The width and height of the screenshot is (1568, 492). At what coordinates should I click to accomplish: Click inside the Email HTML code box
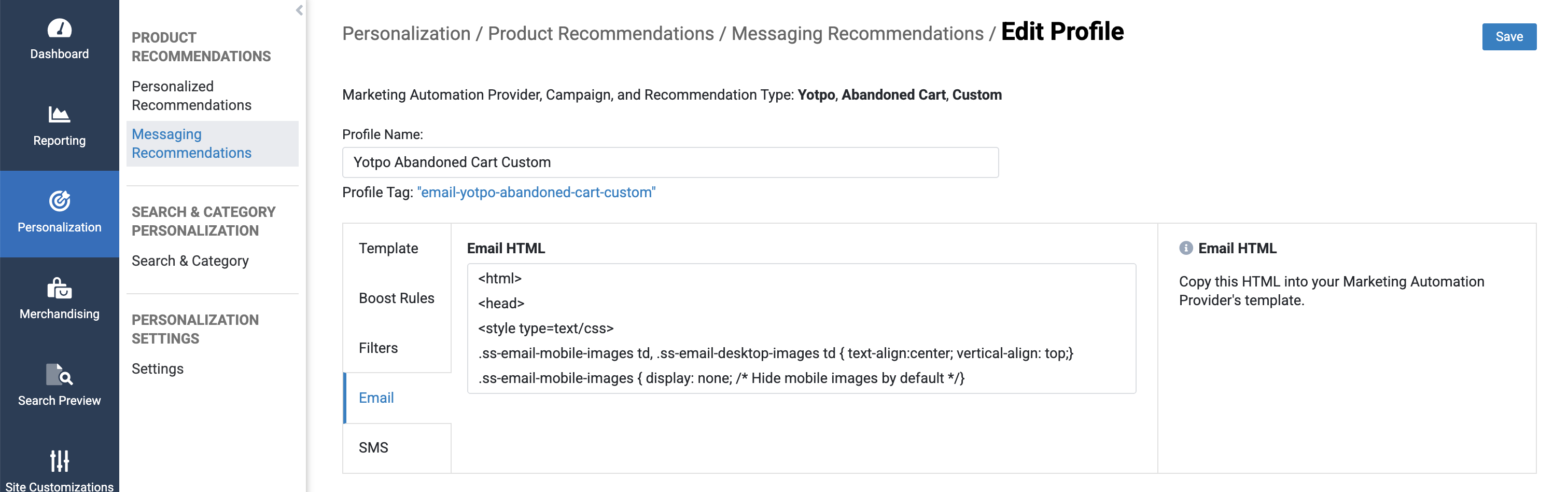tap(801, 328)
